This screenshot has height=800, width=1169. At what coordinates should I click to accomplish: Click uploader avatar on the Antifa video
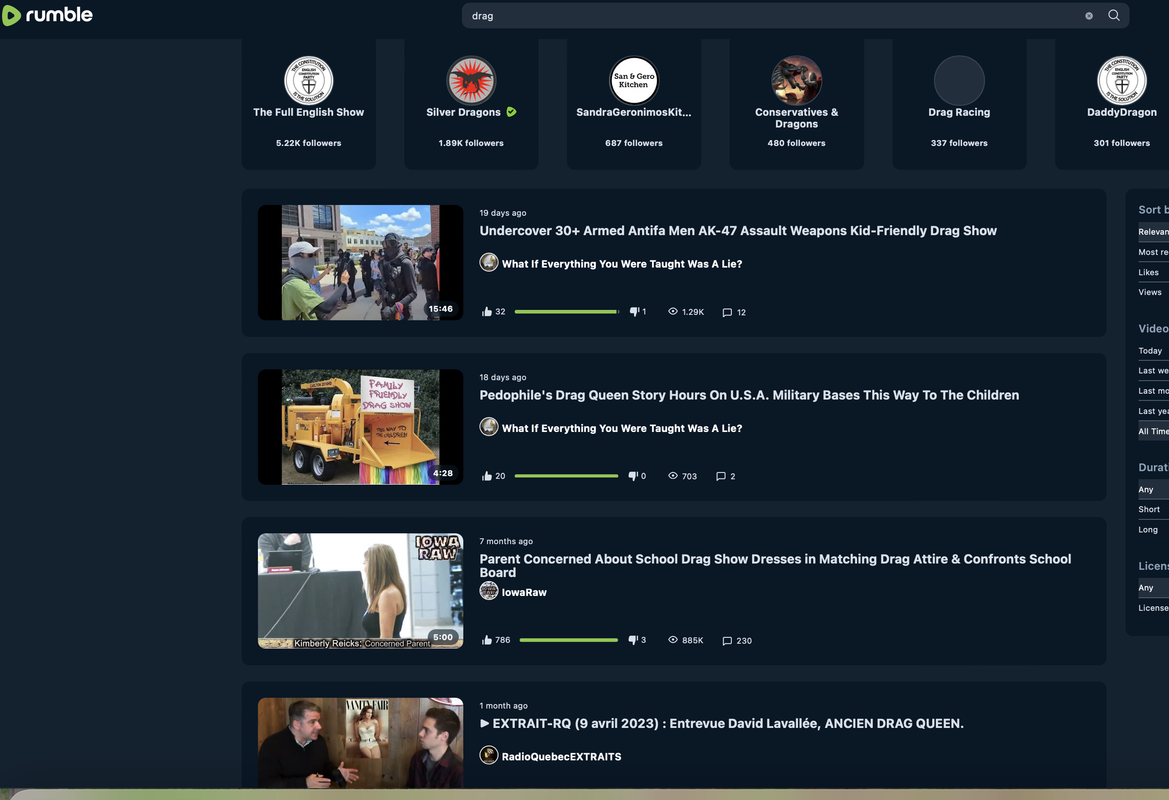point(488,262)
